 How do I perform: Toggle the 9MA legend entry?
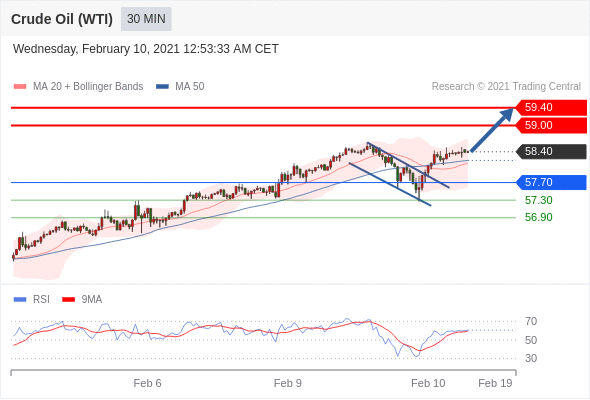(x=82, y=300)
